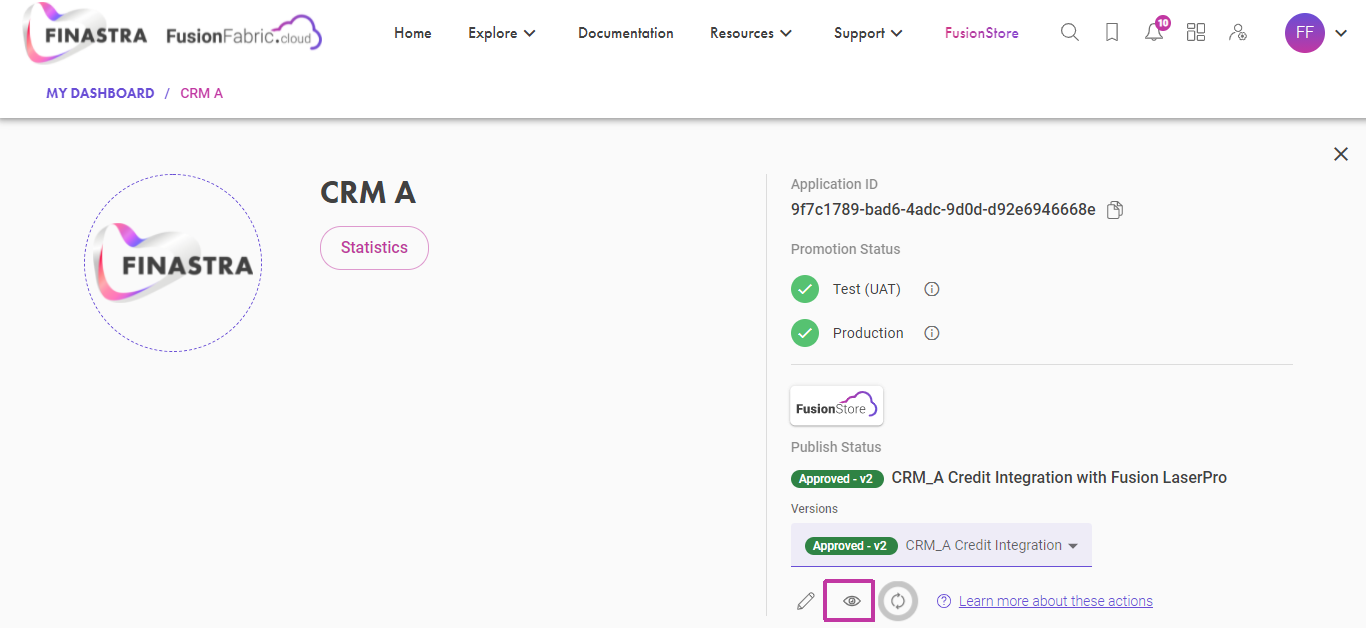Open the FF user avatar
This screenshot has width=1366, height=628.
coord(1304,33)
